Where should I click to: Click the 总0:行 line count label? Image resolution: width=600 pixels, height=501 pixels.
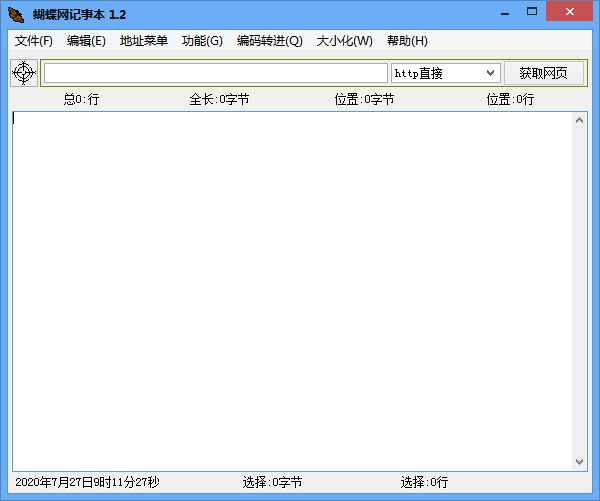[x=81, y=99]
